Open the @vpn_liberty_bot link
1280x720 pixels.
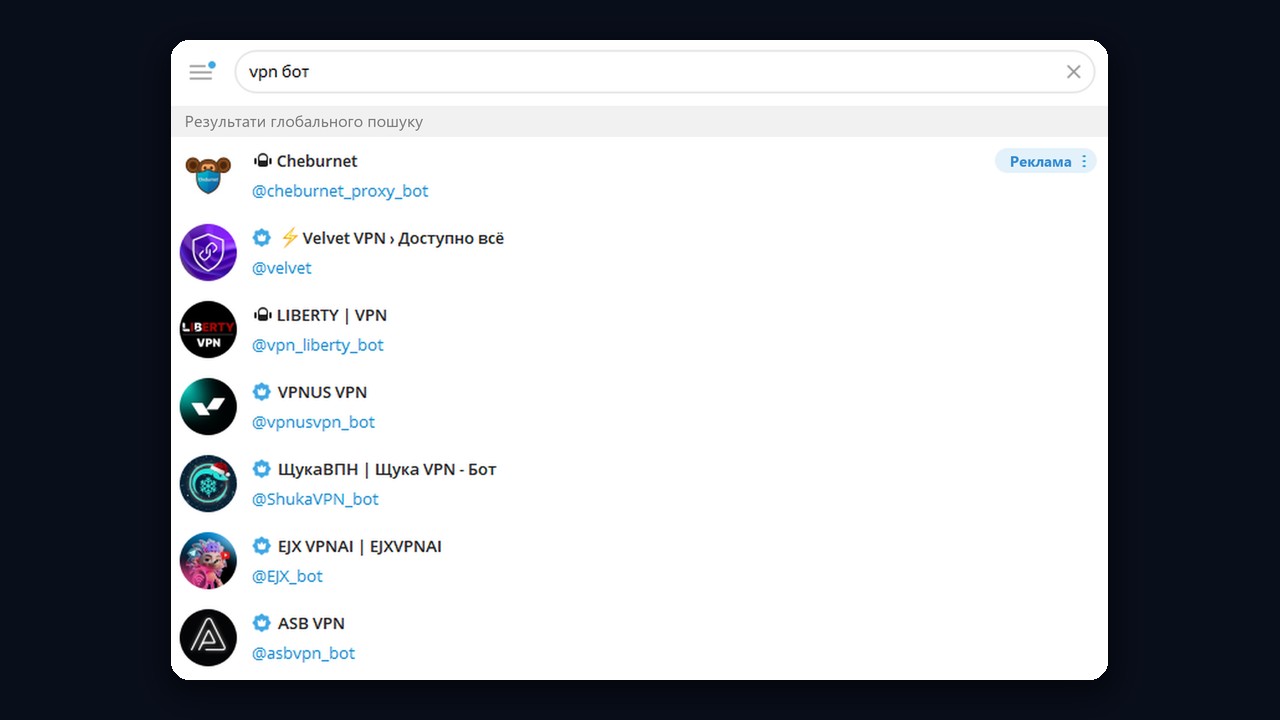pos(318,345)
